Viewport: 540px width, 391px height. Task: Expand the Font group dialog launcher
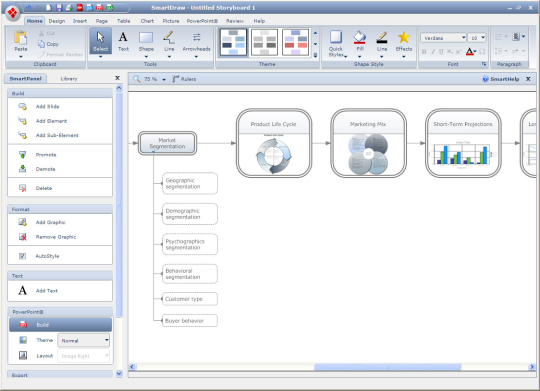point(484,64)
